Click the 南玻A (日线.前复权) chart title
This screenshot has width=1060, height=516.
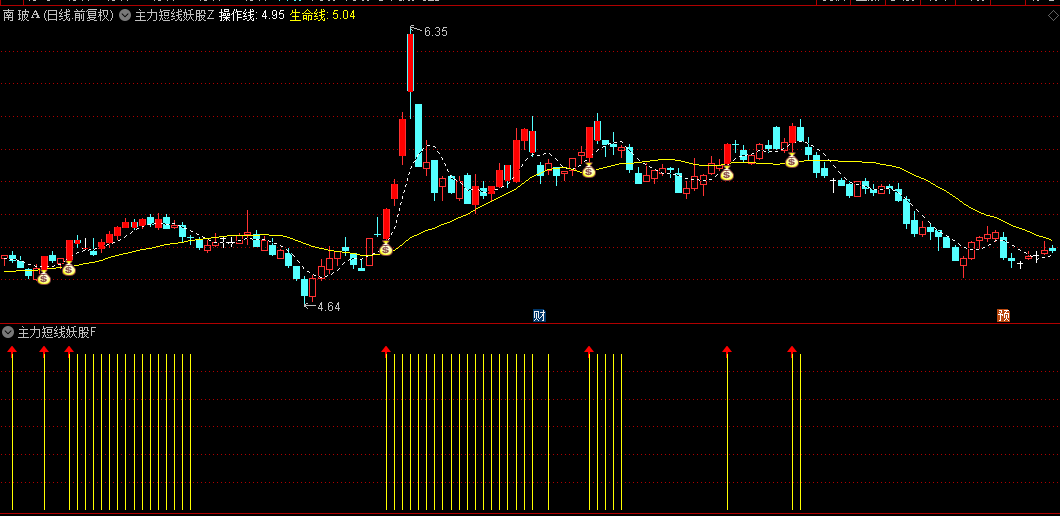click(59, 16)
